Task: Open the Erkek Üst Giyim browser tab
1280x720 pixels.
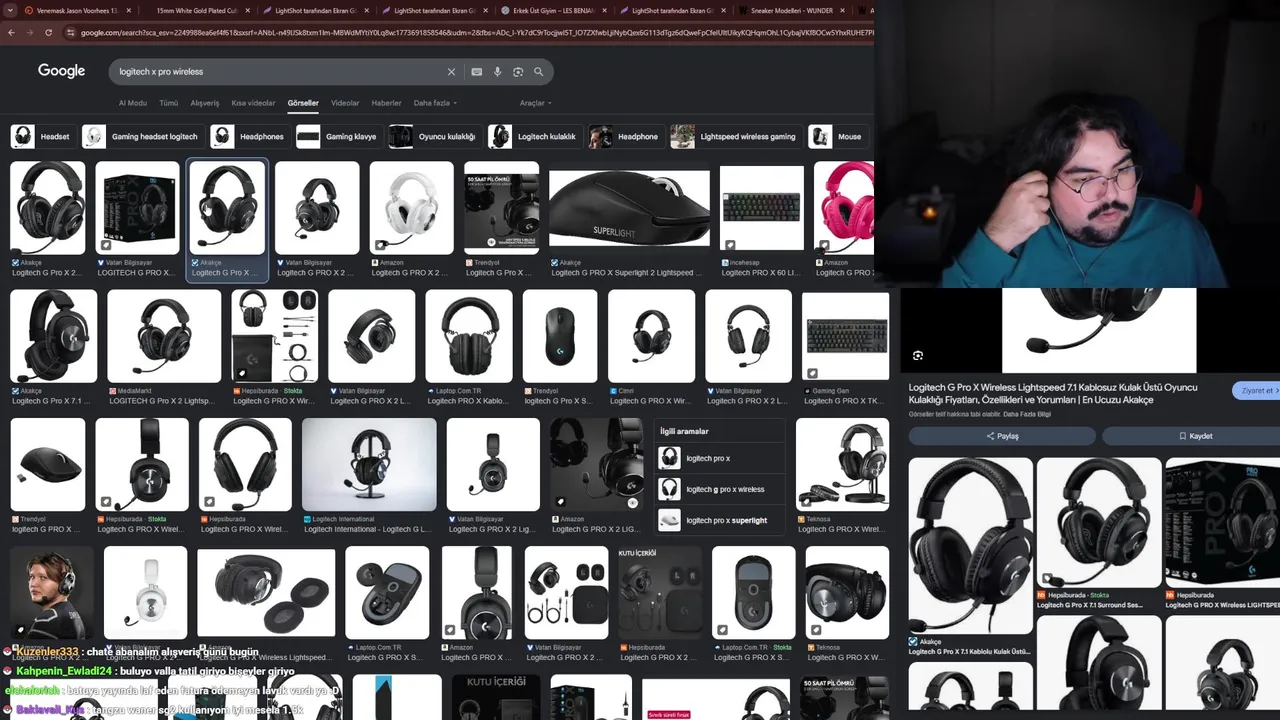Action: point(552,10)
